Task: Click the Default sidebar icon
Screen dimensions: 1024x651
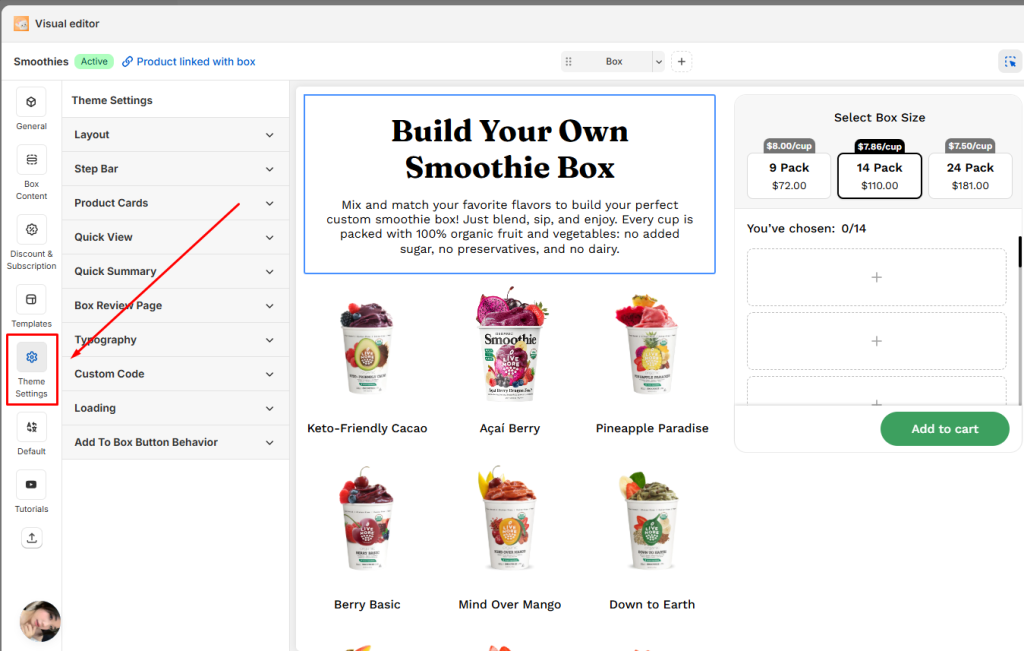Action: 31,427
